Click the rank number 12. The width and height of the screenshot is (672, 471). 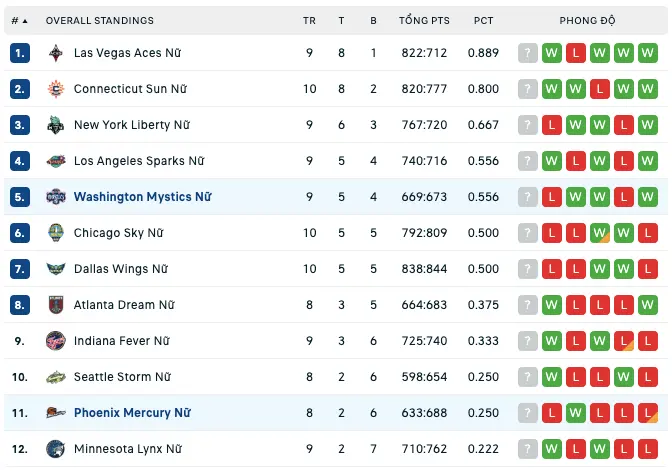coord(20,449)
